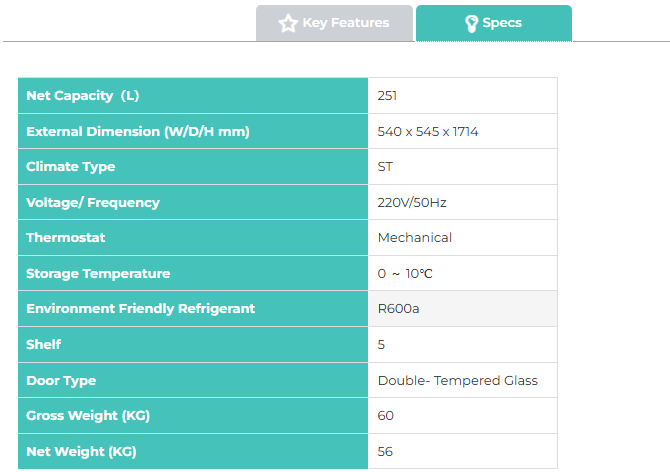Screen dimensions: 670x472
Task: Click the Voltage/ Frequency row label
Action: 93,203
